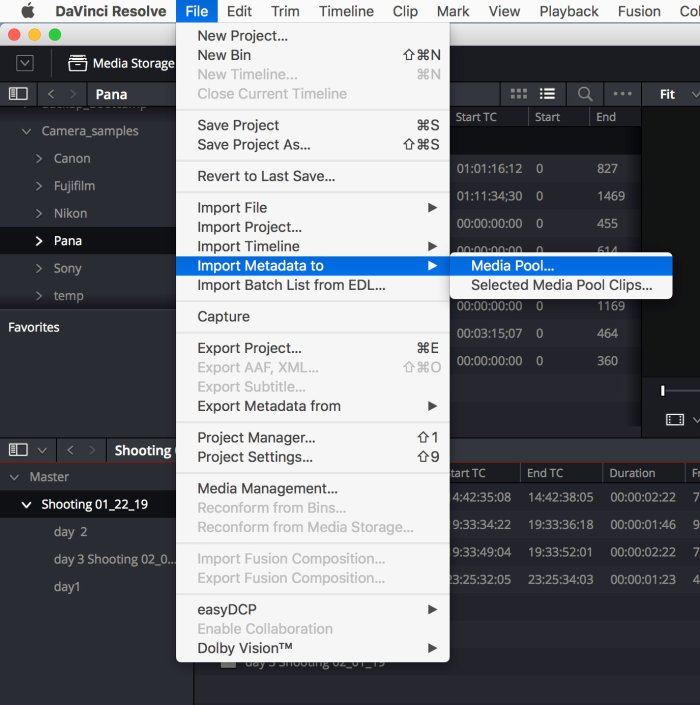The height and width of the screenshot is (705, 700).
Task: Toggle the media storage sidebar panel icon
Action: (18, 94)
